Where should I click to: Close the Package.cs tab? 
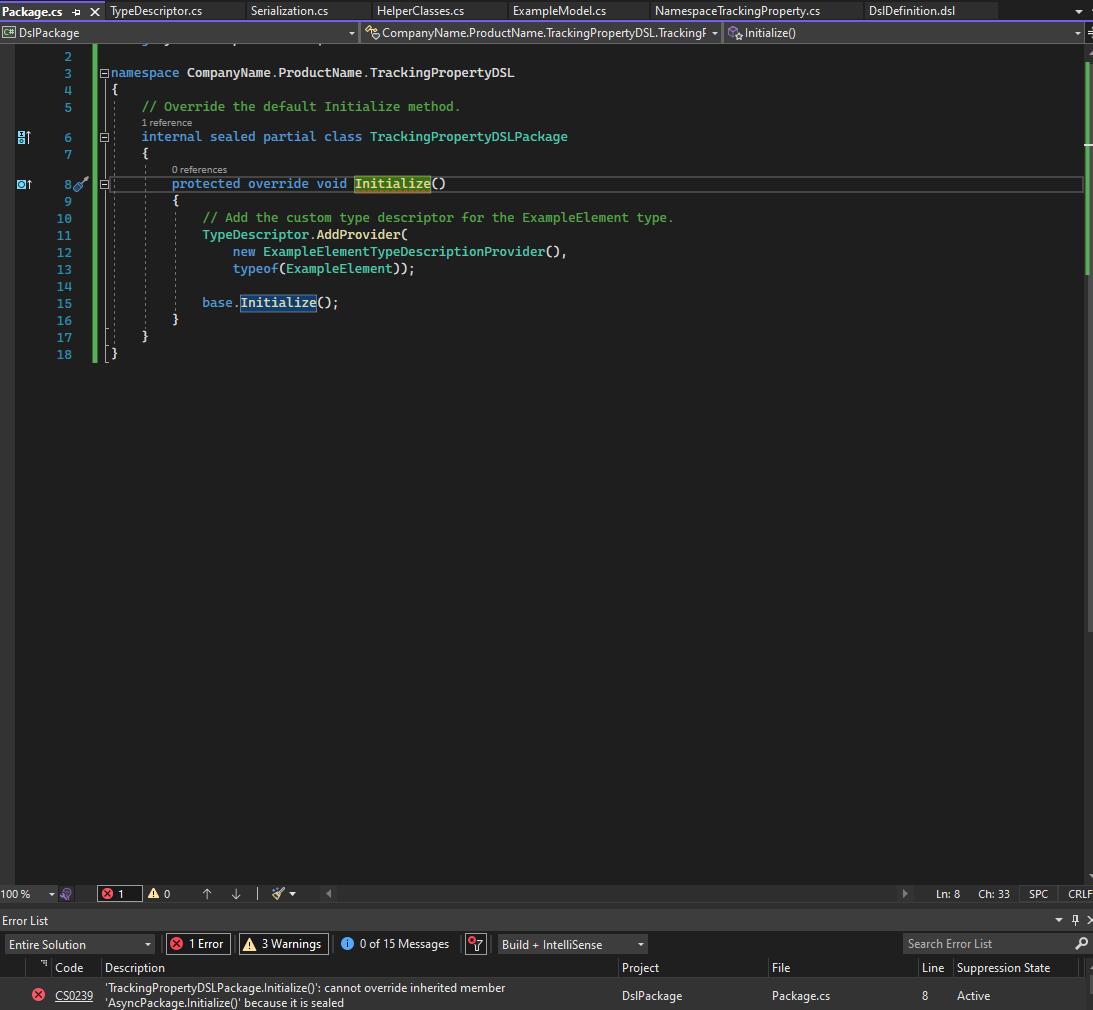[95, 12]
